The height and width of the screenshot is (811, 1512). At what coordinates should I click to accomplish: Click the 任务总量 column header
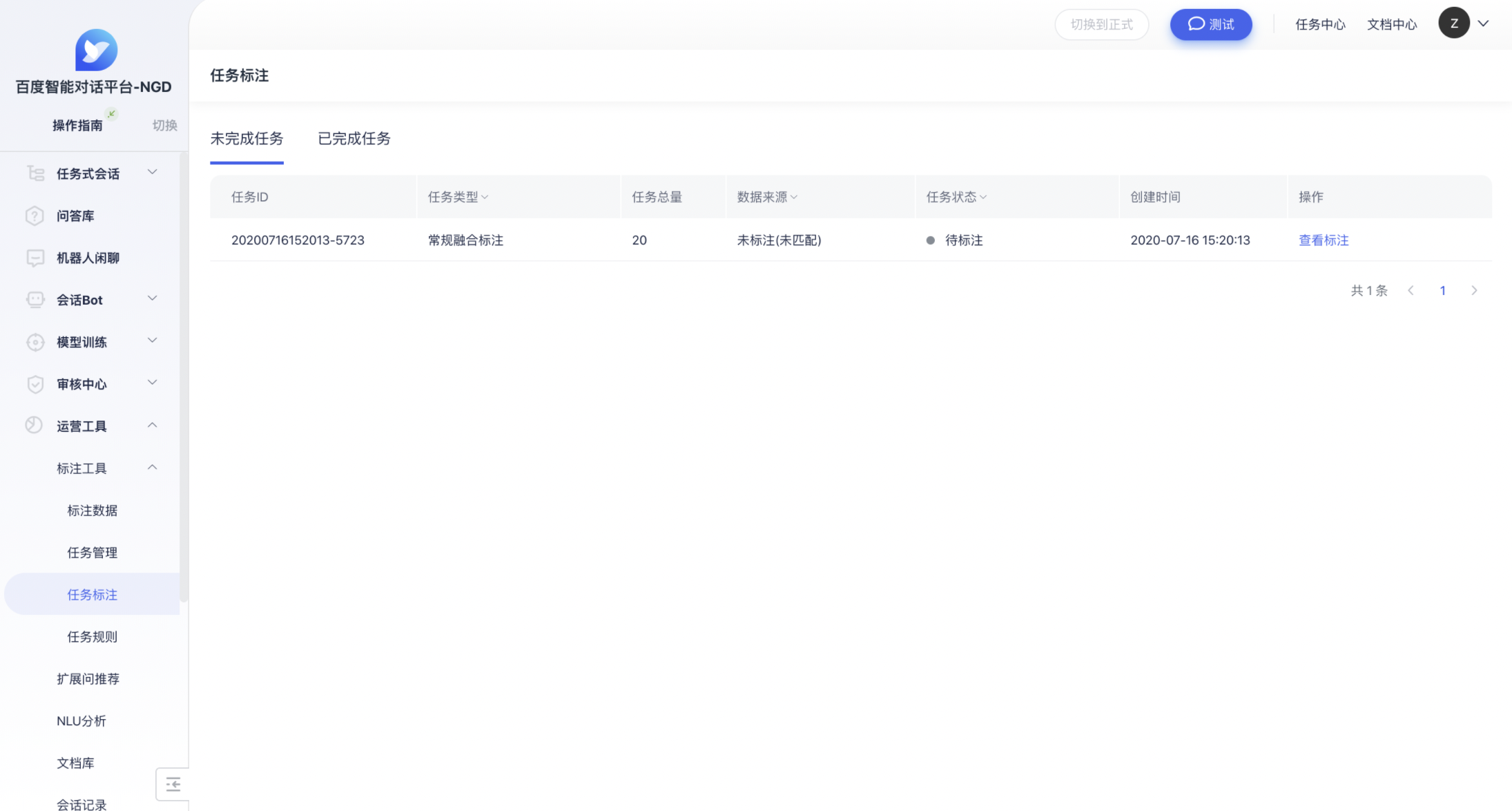point(657,197)
